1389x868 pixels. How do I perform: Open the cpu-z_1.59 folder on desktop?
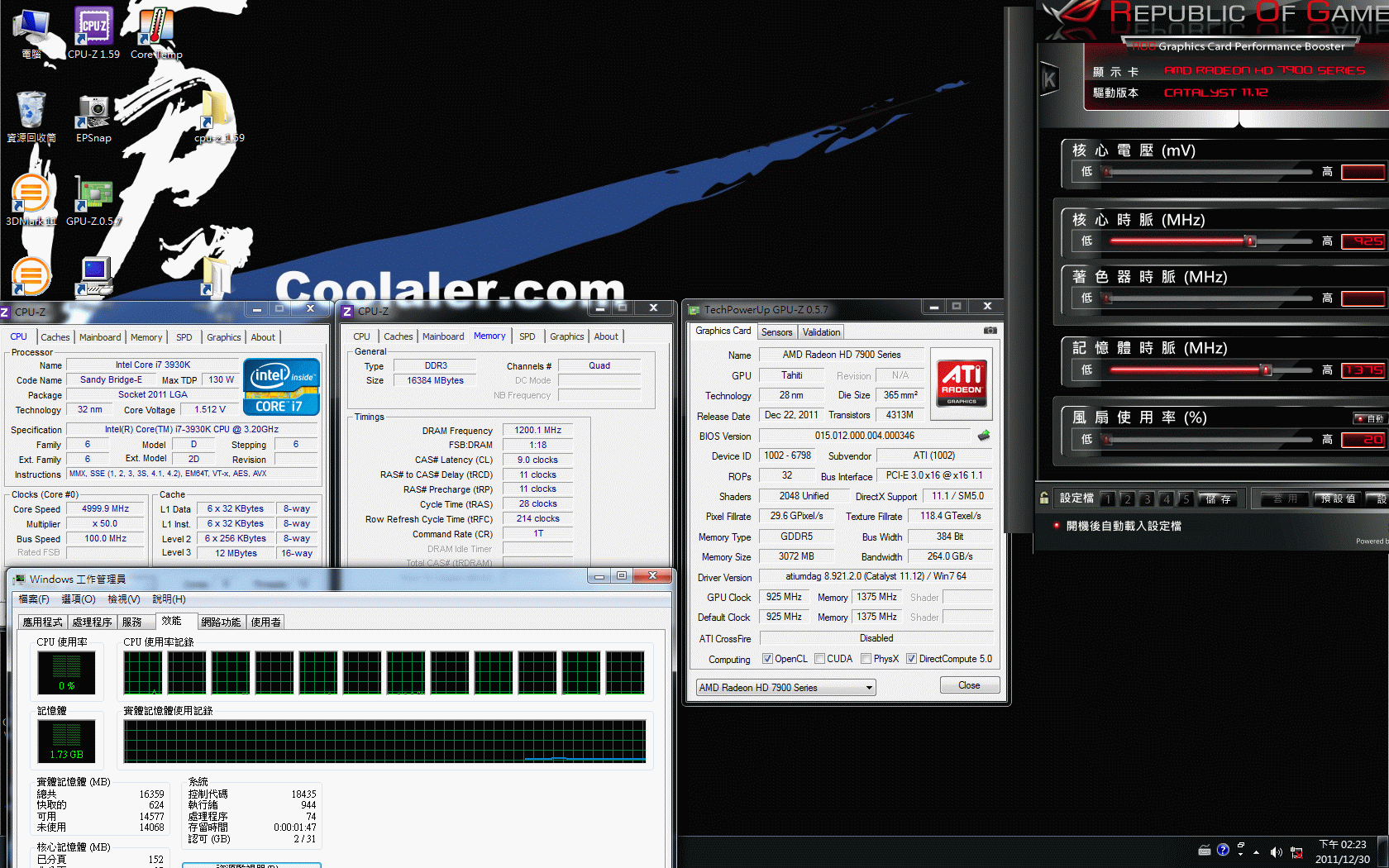point(218,117)
